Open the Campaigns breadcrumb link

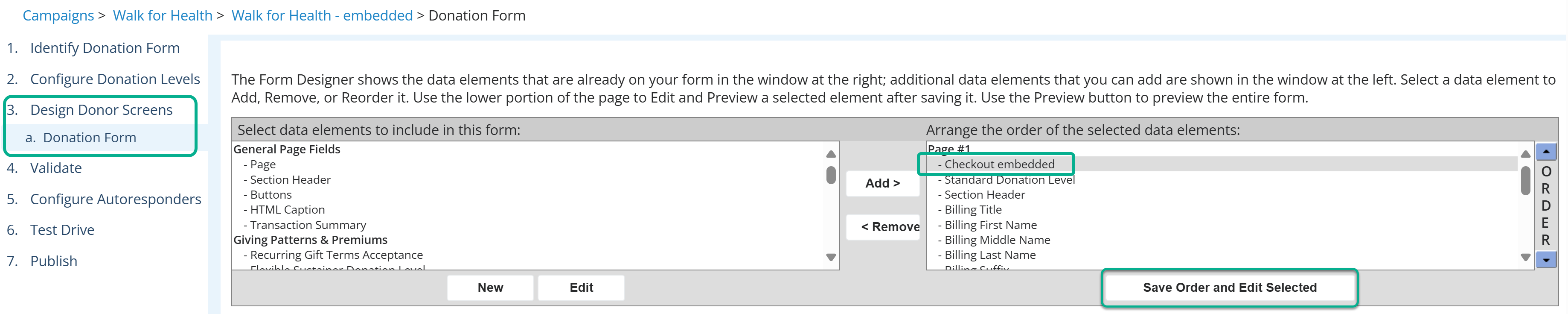click(x=58, y=15)
